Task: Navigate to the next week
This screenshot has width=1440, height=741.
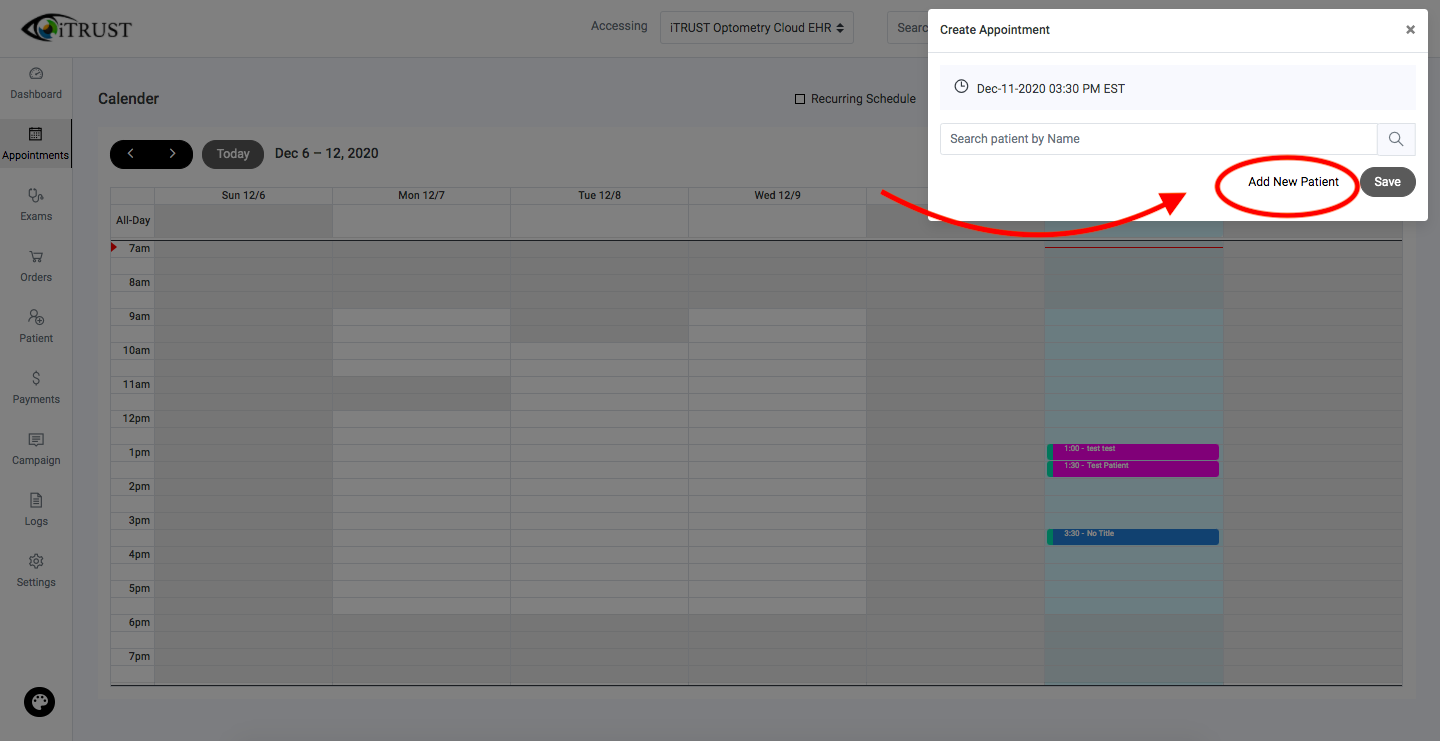Action: (x=172, y=154)
